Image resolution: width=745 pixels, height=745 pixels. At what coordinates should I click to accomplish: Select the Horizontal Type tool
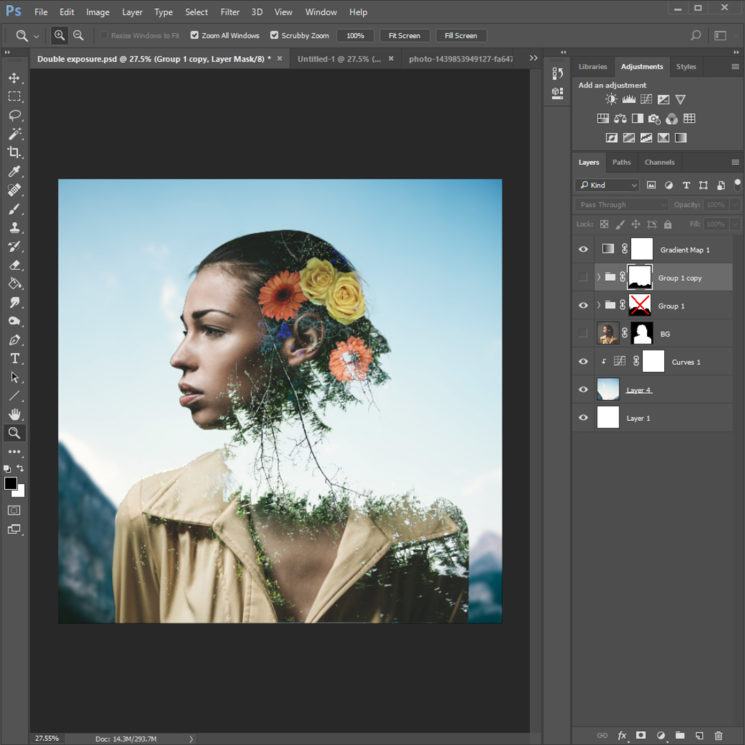click(x=14, y=358)
